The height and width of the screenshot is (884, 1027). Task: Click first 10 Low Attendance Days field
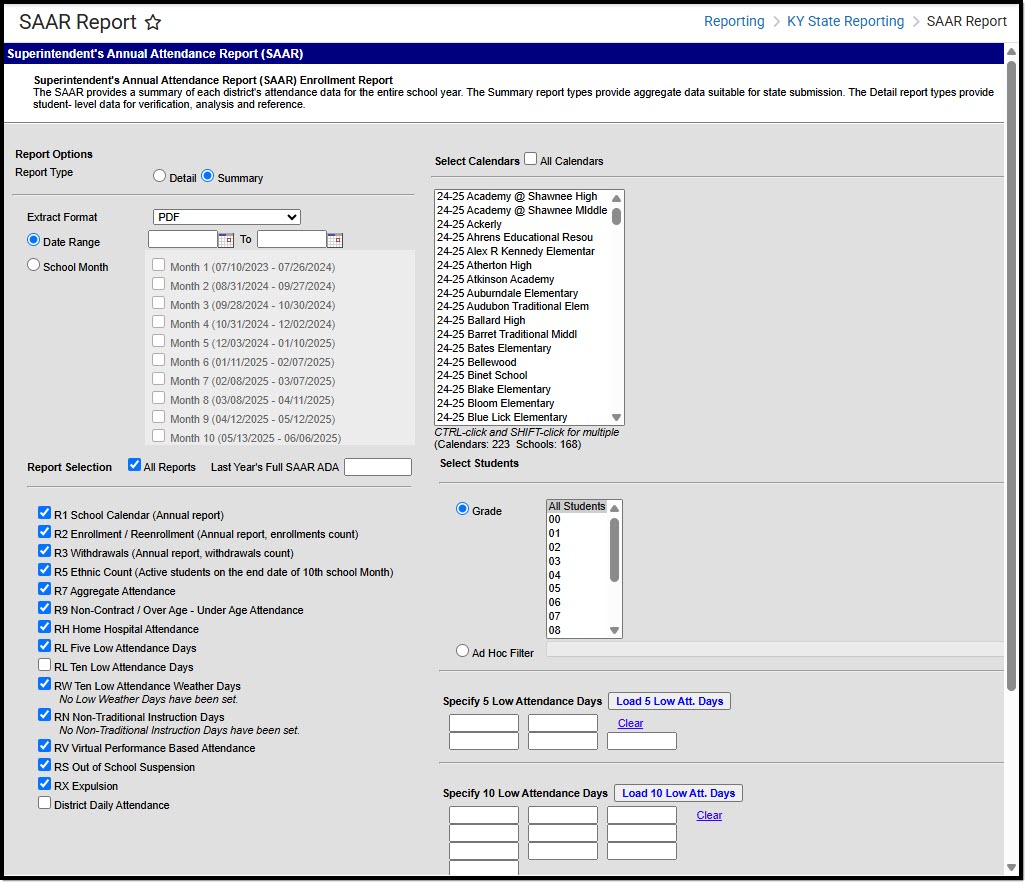pos(484,816)
